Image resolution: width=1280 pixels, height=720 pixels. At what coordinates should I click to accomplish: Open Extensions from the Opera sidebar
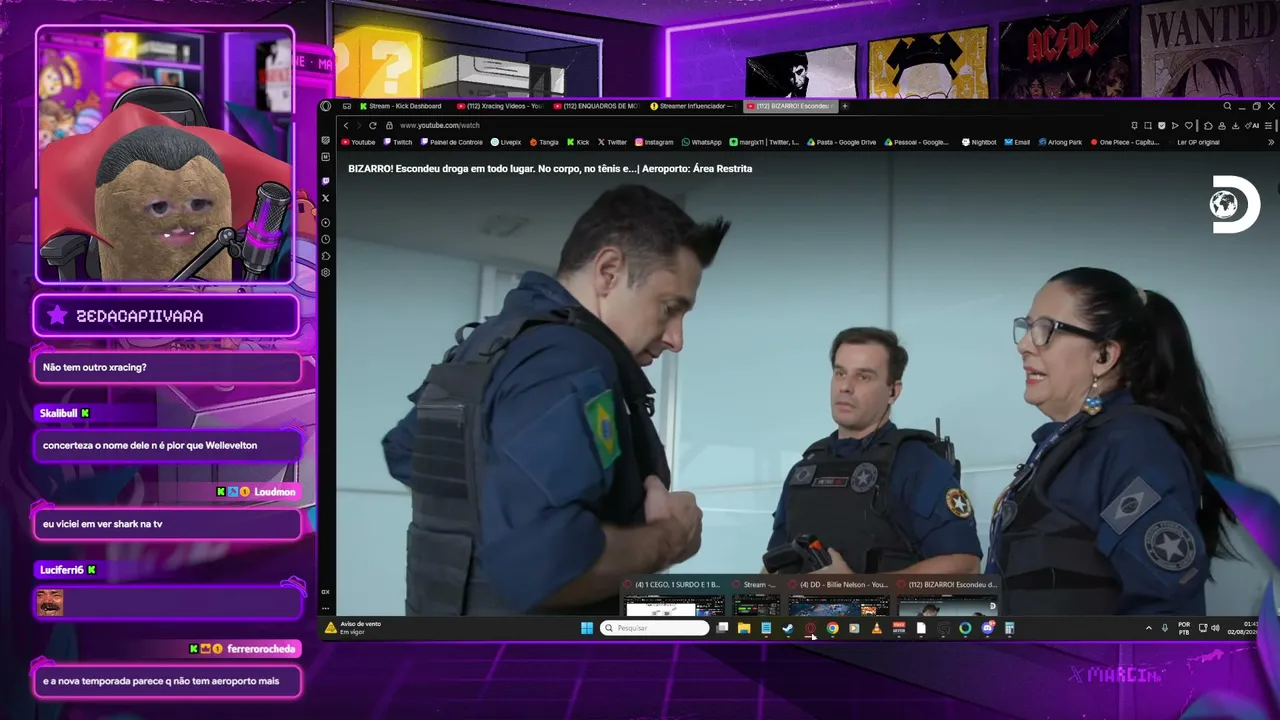(326, 256)
